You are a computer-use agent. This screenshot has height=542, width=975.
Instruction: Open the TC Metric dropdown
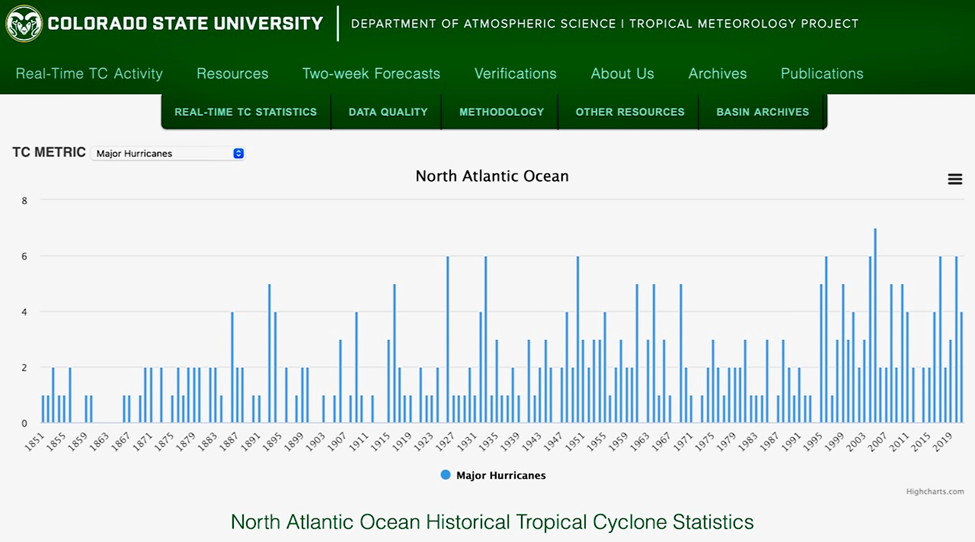tap(168, 153)
